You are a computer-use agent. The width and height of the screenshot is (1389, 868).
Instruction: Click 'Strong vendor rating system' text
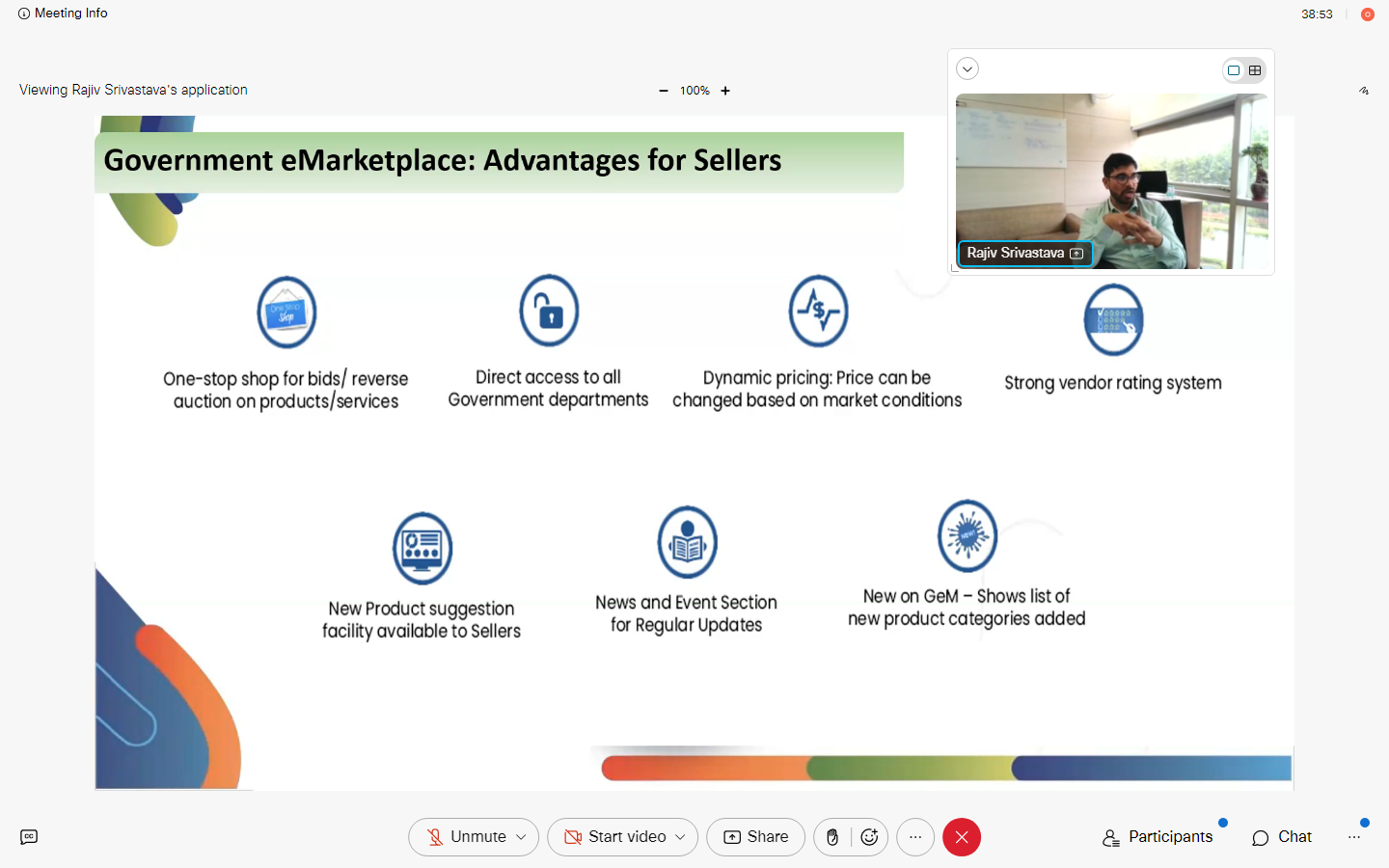coord(1113,383)
